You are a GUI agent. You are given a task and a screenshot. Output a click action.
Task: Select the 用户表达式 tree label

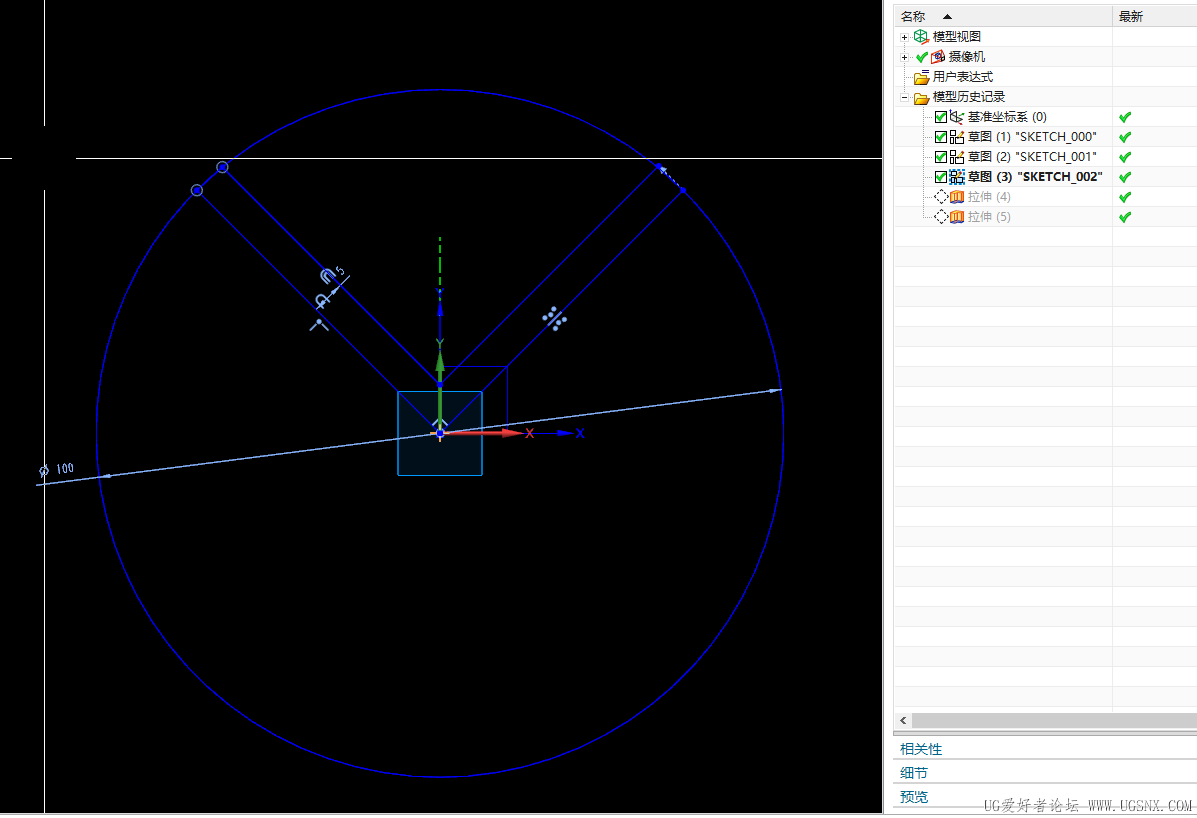coord(963,77)
